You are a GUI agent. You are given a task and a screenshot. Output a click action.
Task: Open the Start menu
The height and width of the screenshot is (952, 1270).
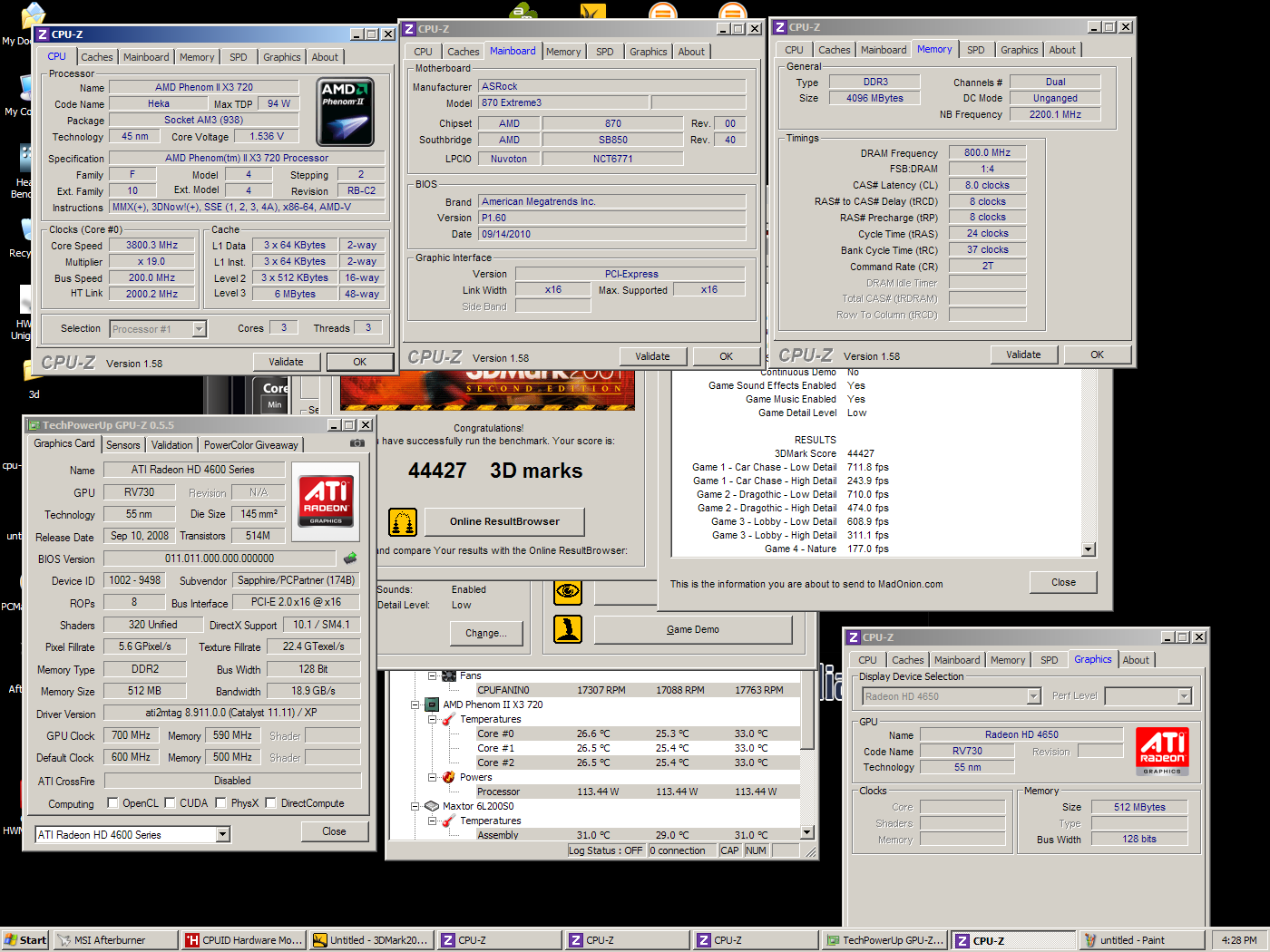[25, 940]
